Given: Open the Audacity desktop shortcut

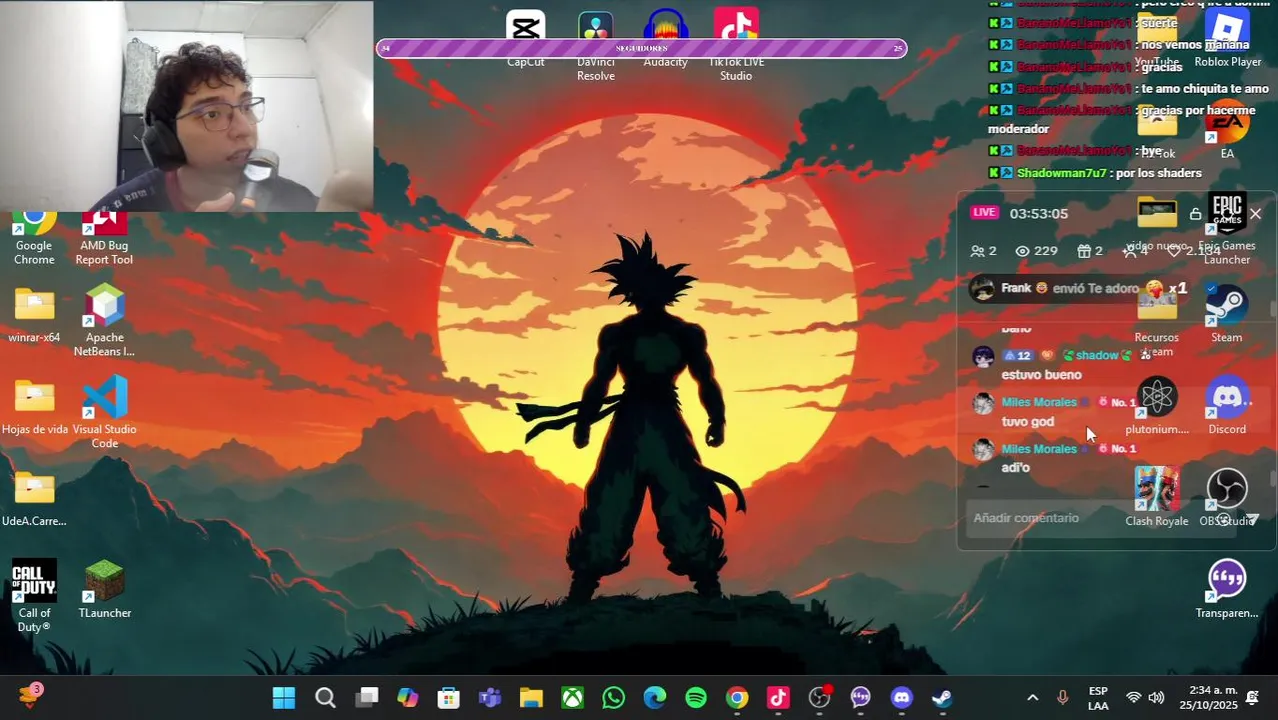Looking at the screenshot, I should (665, 40).
